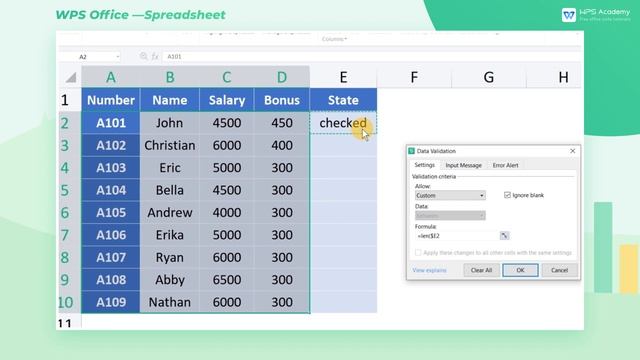Select column H header

(554, 77)
